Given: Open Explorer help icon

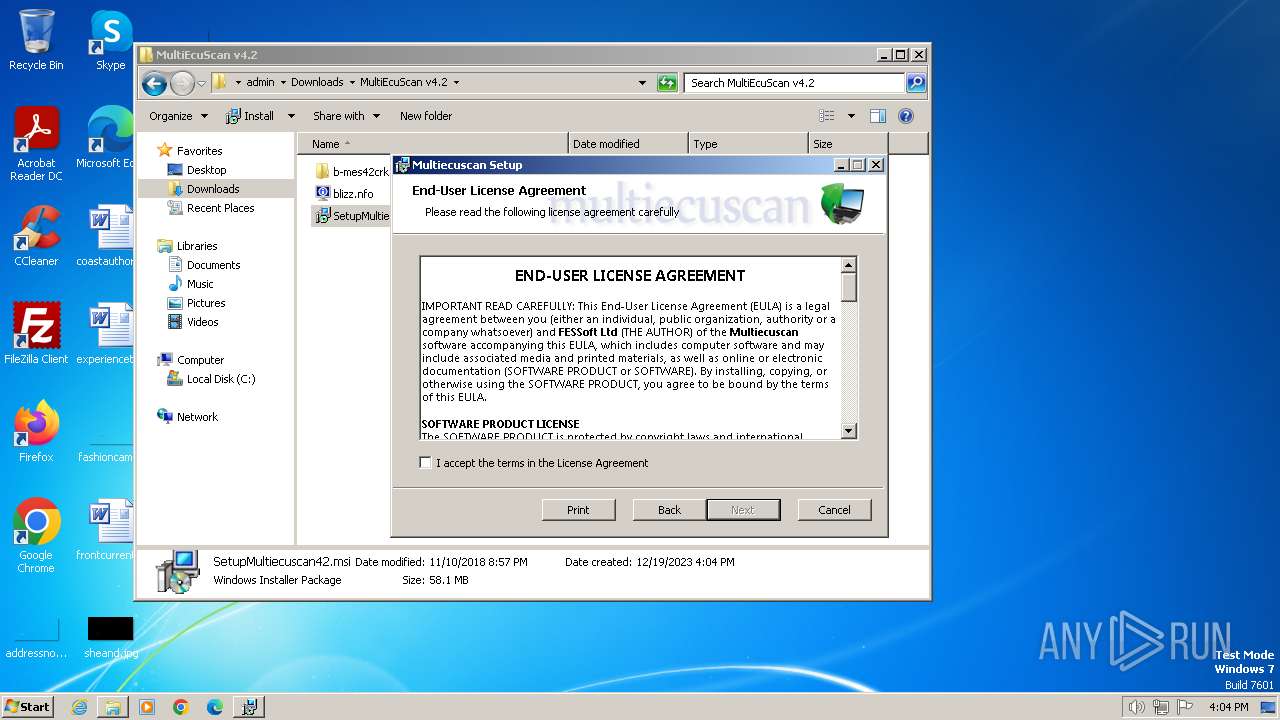Looking at the screenshot, I should tap(906, 116).
